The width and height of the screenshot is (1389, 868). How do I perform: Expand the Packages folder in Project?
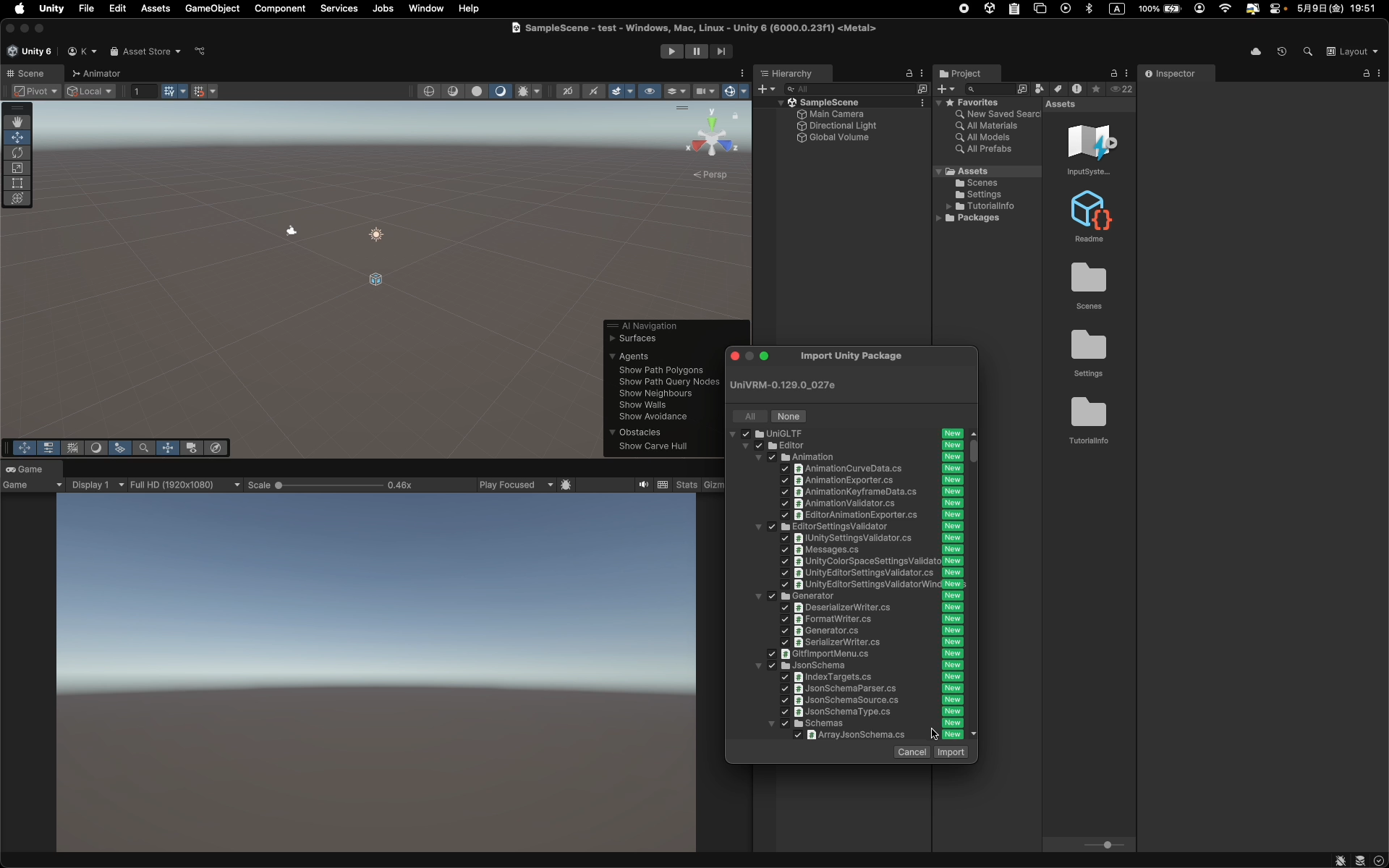939,218
